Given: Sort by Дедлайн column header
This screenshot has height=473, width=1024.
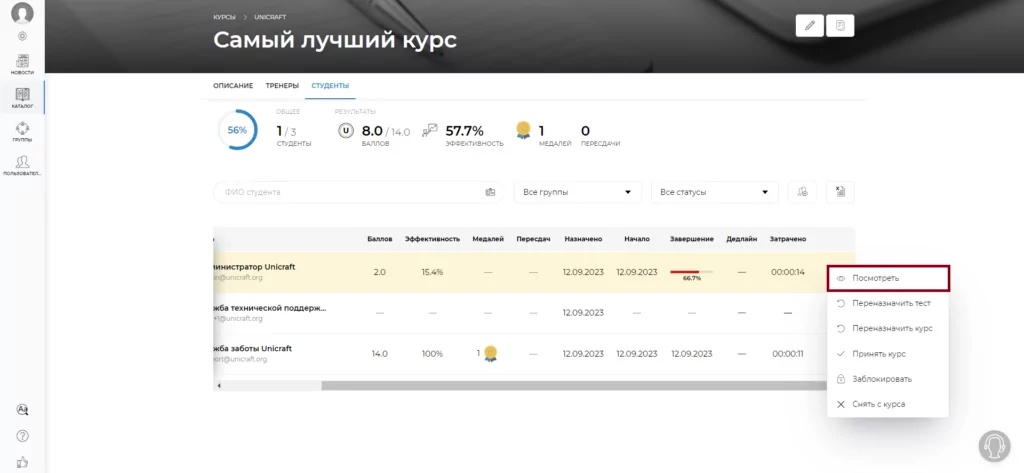Looking at the screenshot, I should pos(741,239).
